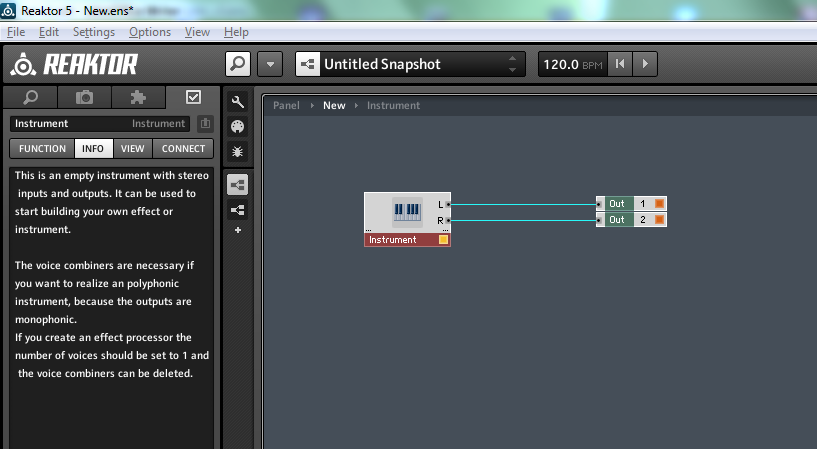Open the File menu
Image resolution: width=817 pixels, height=449 pixels.
point(16,32)
